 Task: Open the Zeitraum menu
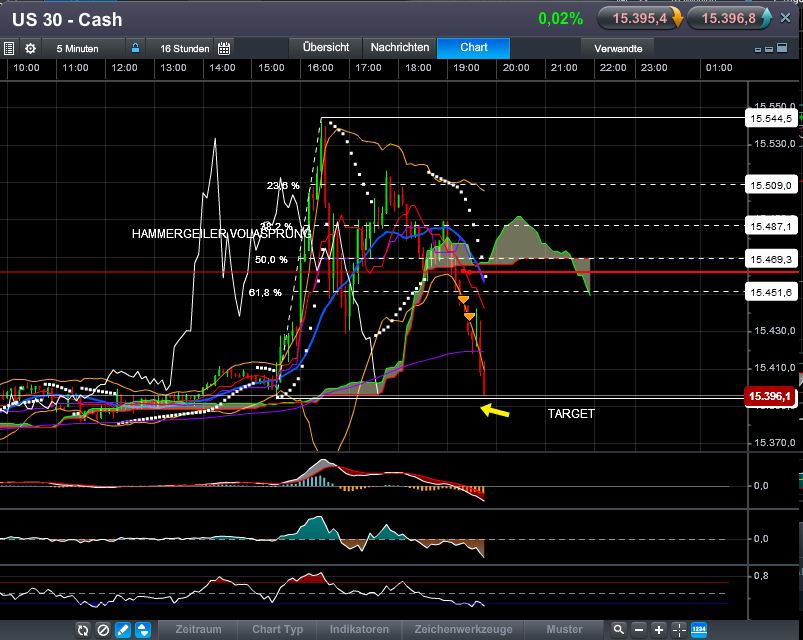(x=198, y=629)
